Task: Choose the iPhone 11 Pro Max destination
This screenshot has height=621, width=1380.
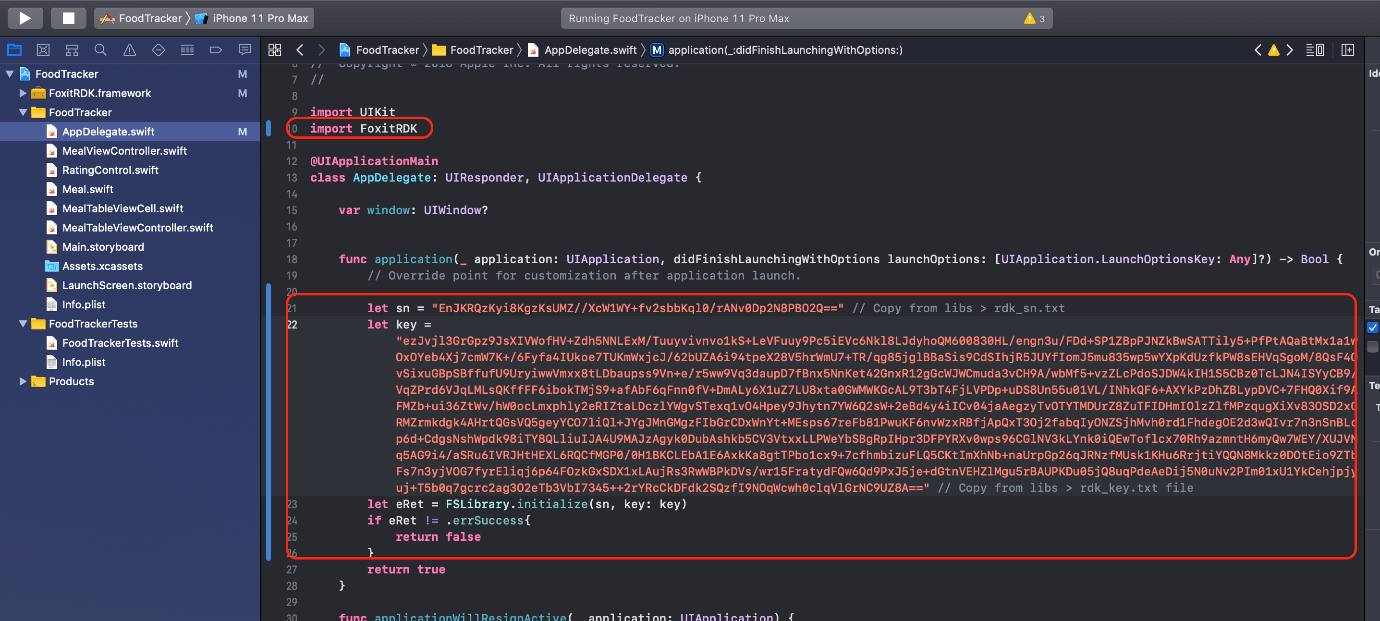Action: point(252,18)
